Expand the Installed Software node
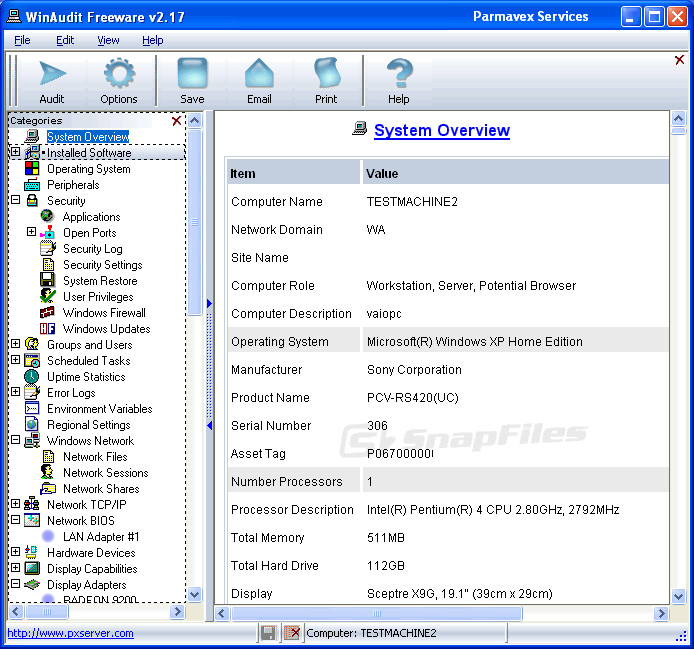 [15, 152]
